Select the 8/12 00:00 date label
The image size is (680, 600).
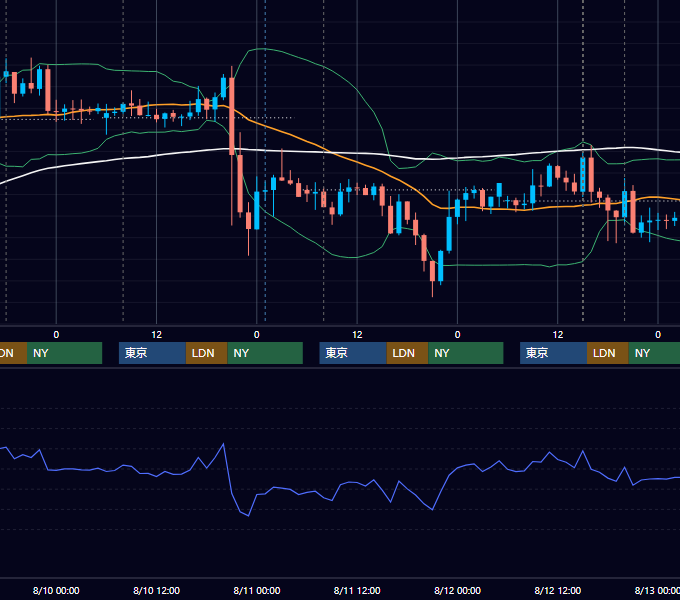coord(457,590)
